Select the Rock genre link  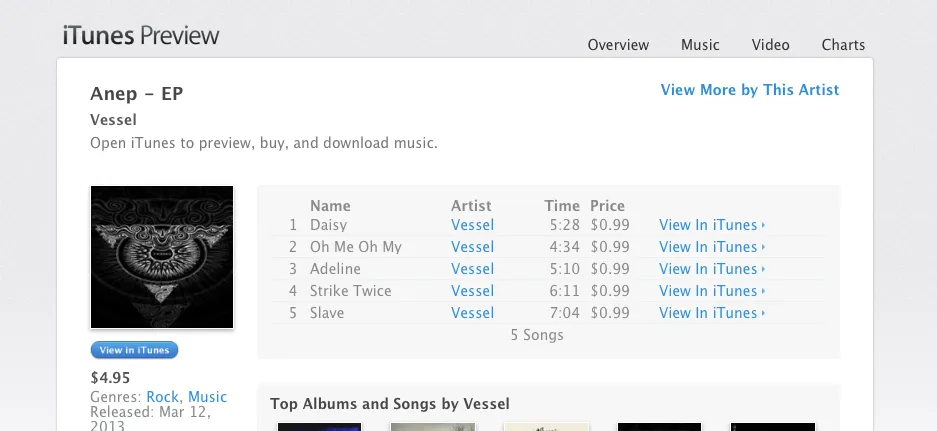click(x=163, y=397)
